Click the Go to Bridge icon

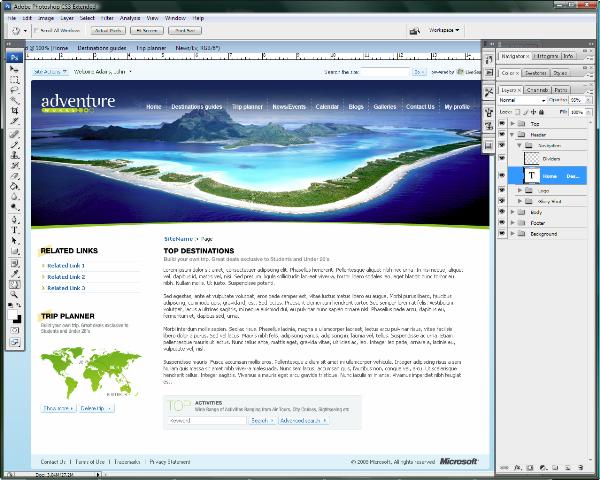(414, 31)
